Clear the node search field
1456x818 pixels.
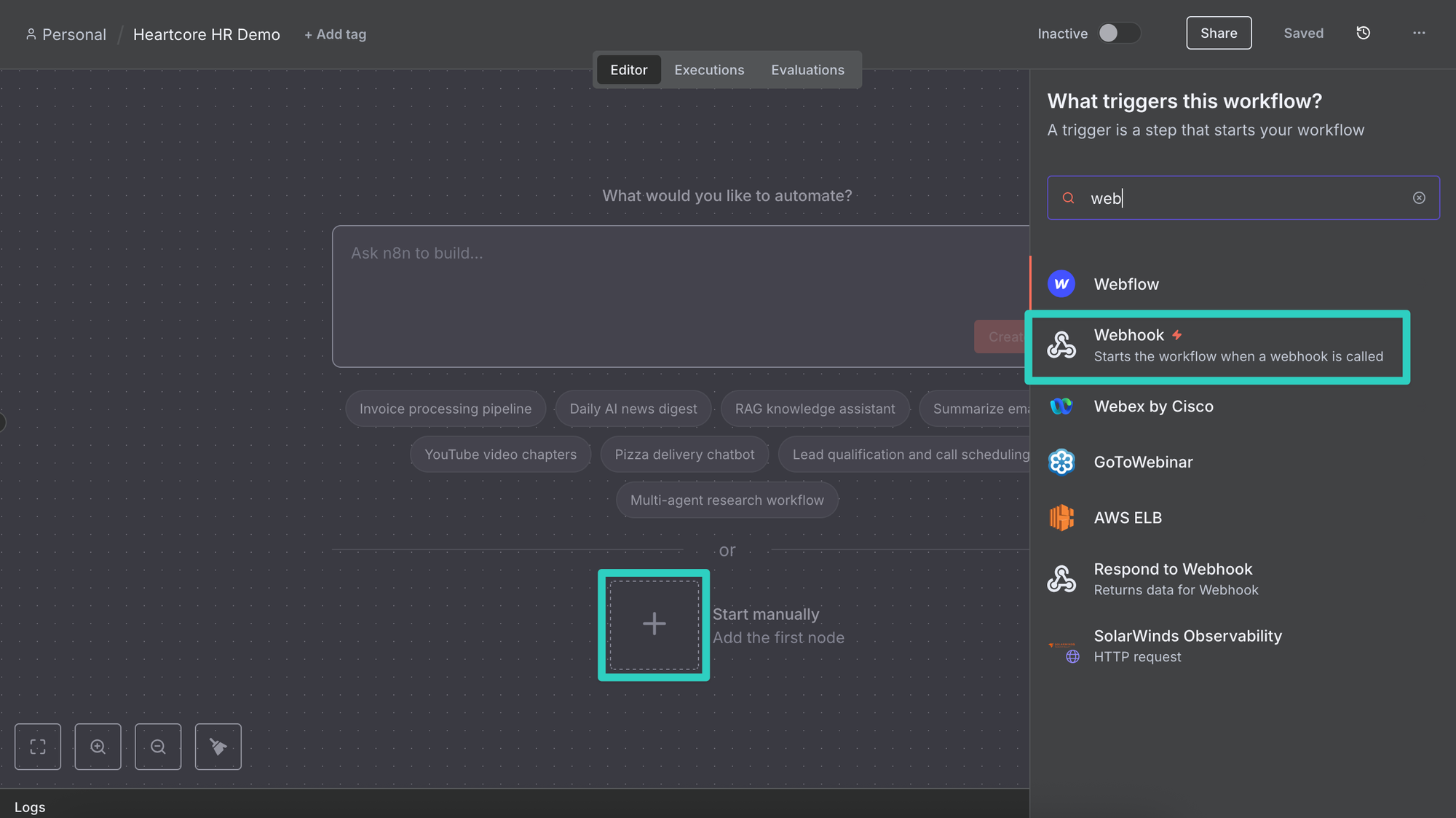pos(1419,198)
